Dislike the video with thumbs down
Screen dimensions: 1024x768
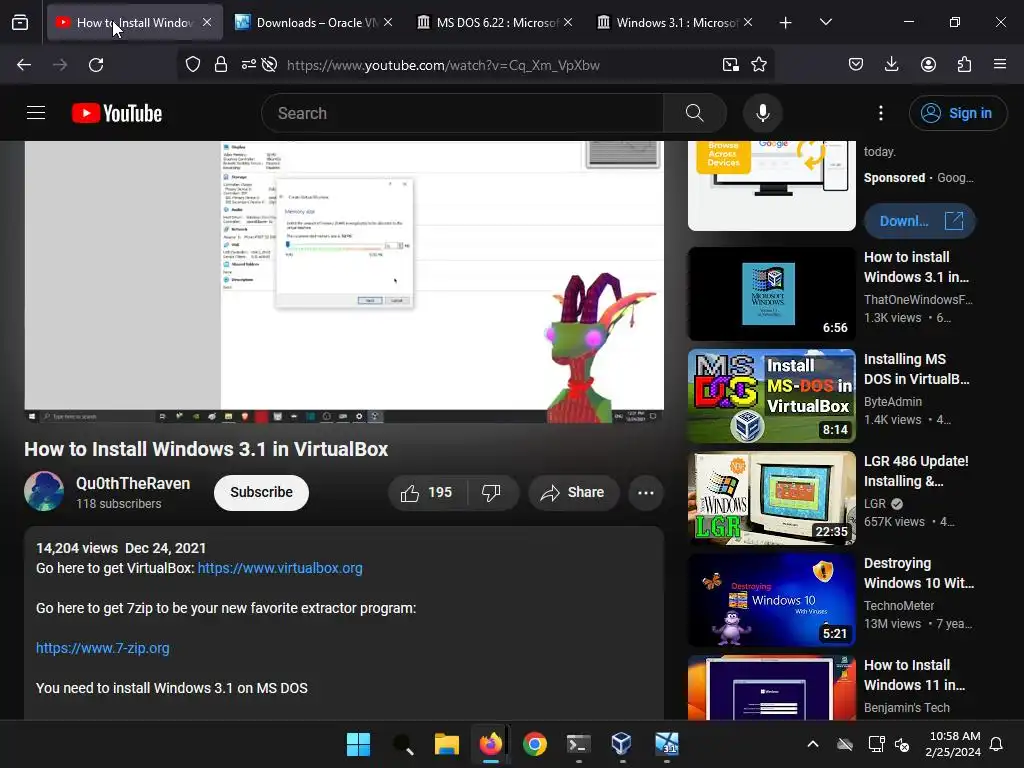tap(492, 492)
